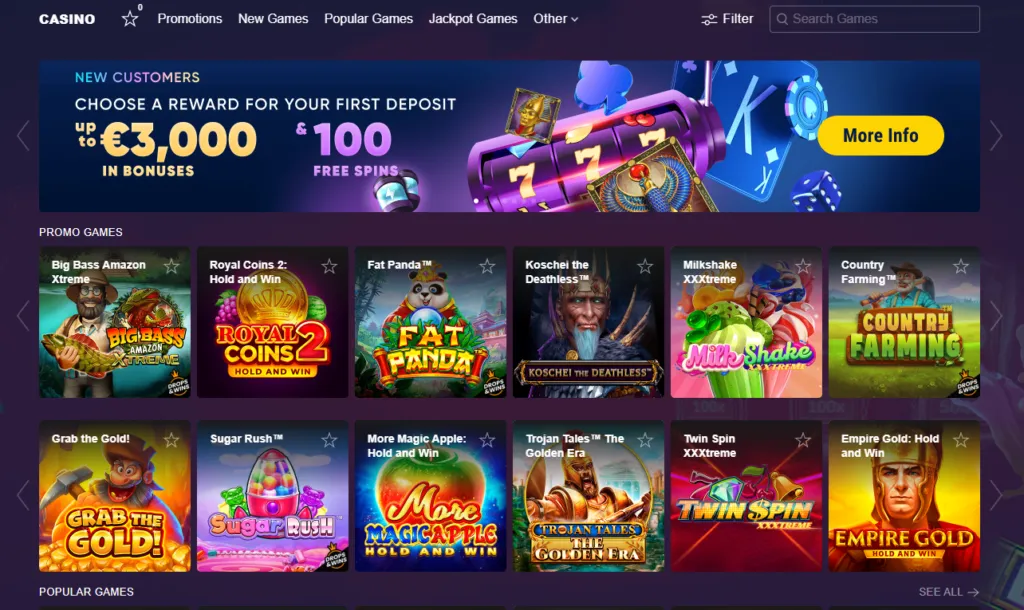The width and height of the screenshot is (1024, 610).
Task: Add Twin Spin XXXtreme to favorites
Action: pos(803,440)
